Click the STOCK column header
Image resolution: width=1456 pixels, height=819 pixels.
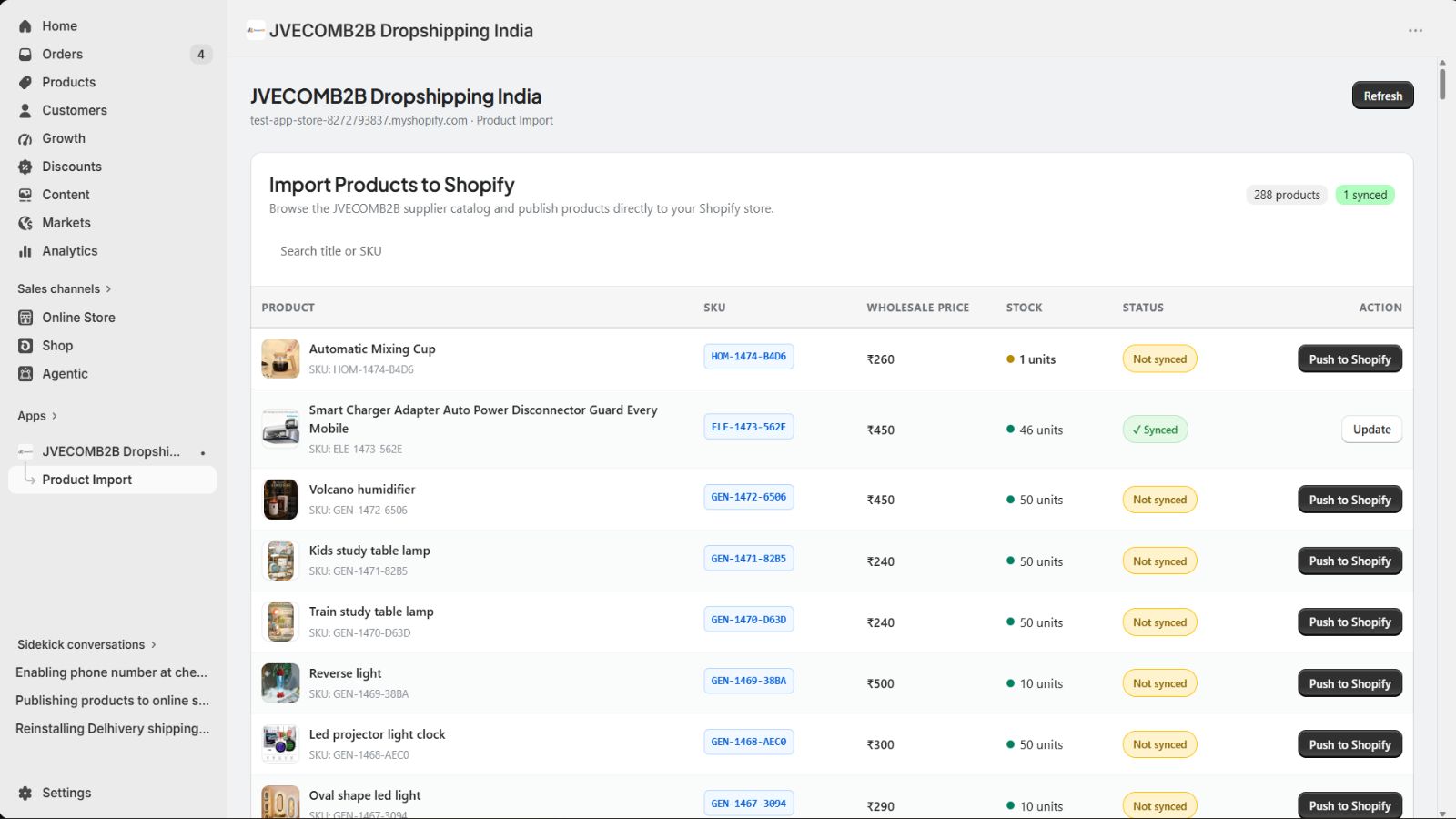click(1024, 308)
